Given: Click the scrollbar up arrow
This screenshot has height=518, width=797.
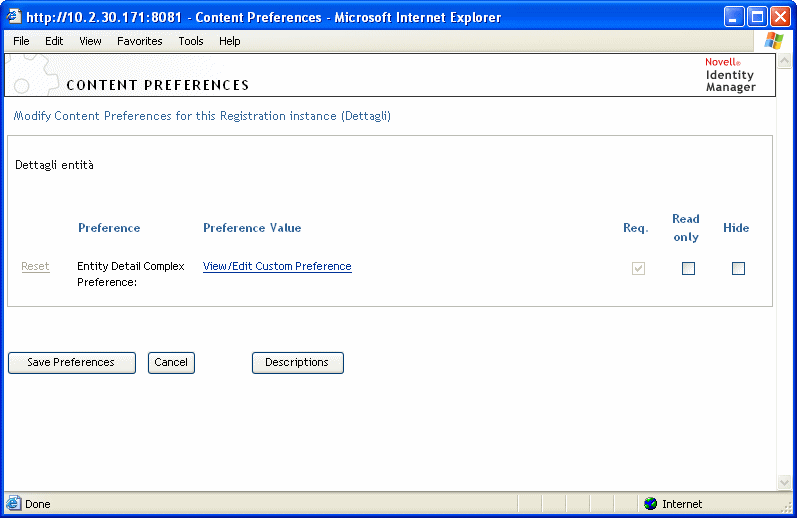Looking at the screenshot, I should (784, 61).
